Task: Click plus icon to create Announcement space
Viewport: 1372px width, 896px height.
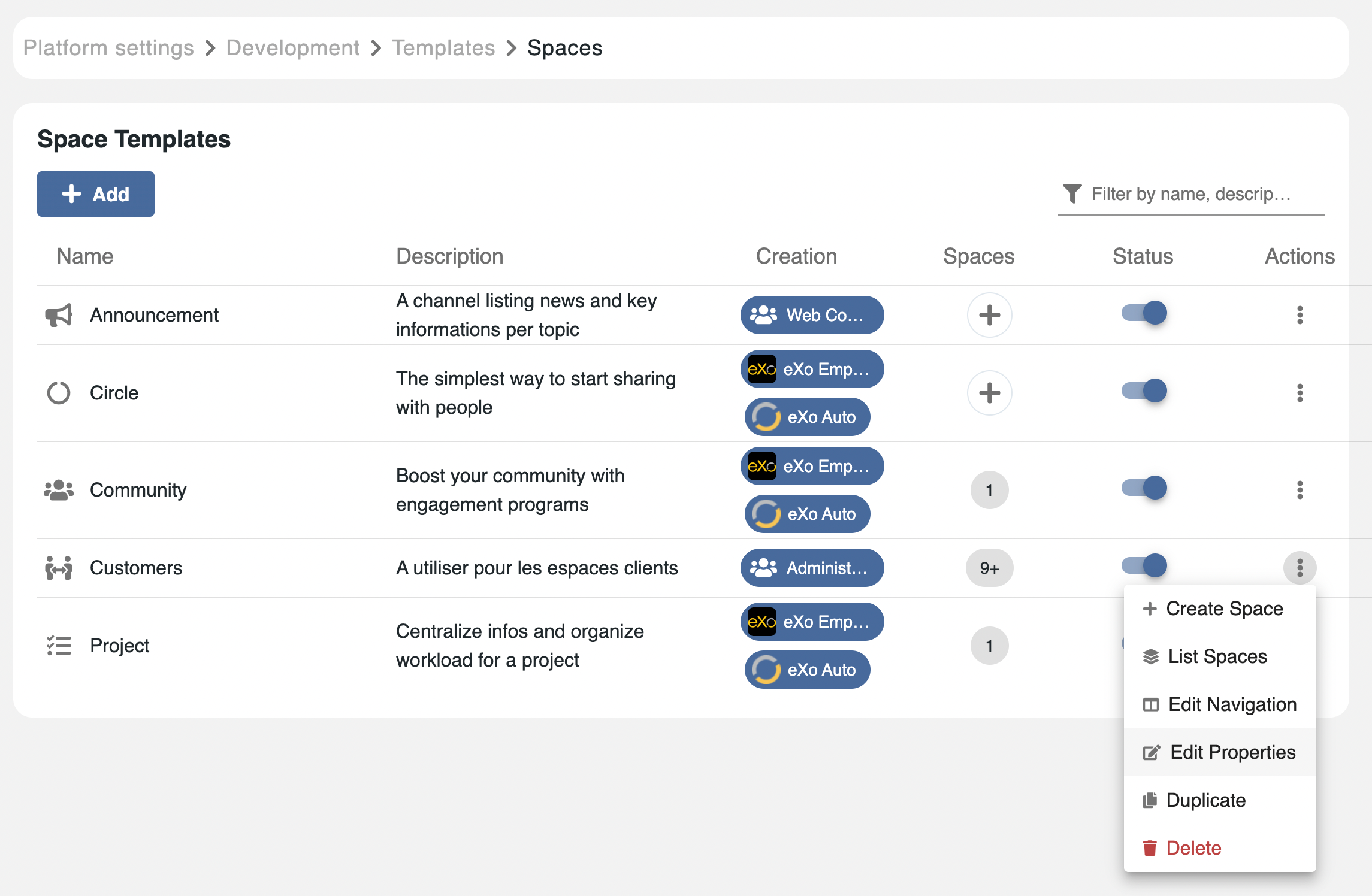Action: pos(989,315)
